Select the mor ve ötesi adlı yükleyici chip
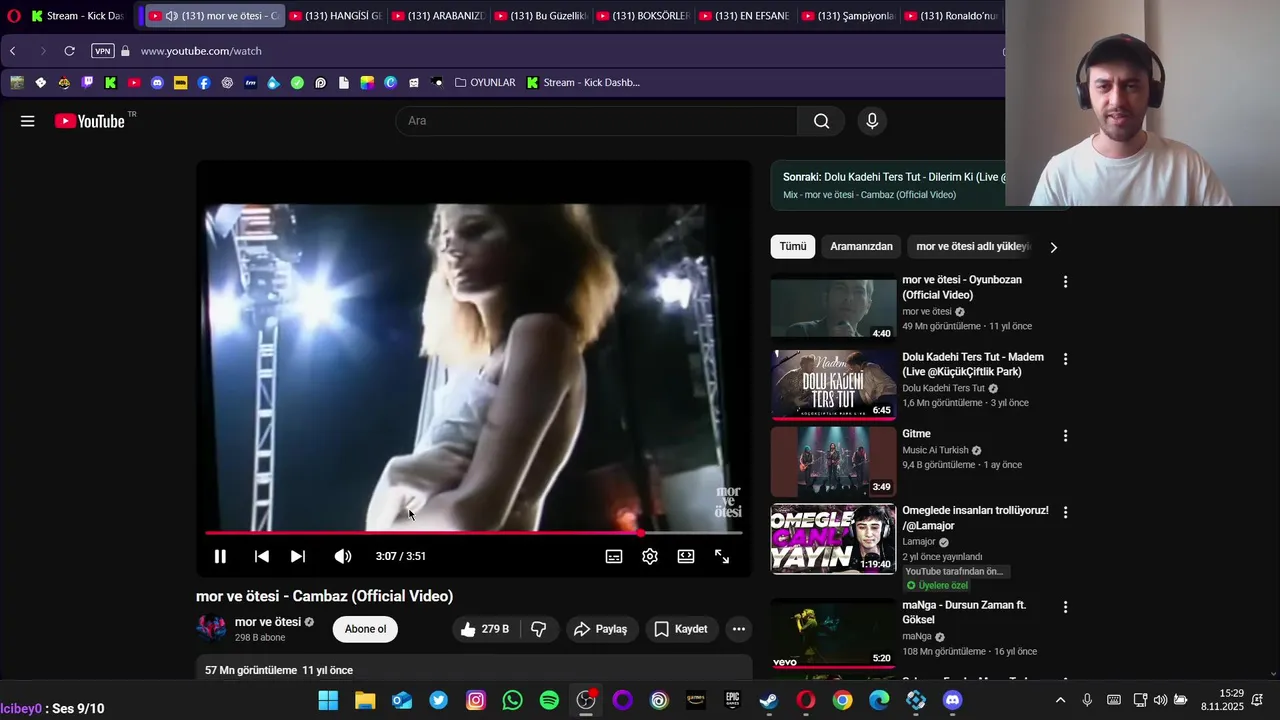 972,247
